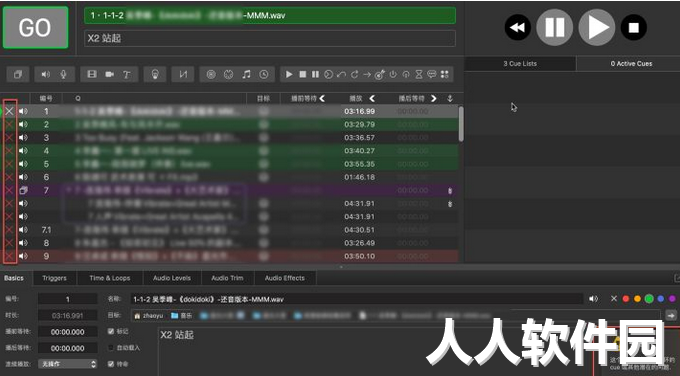Click speaker icon beside name field
Viewport: 680px width, 376px height.
pos(593,299)
